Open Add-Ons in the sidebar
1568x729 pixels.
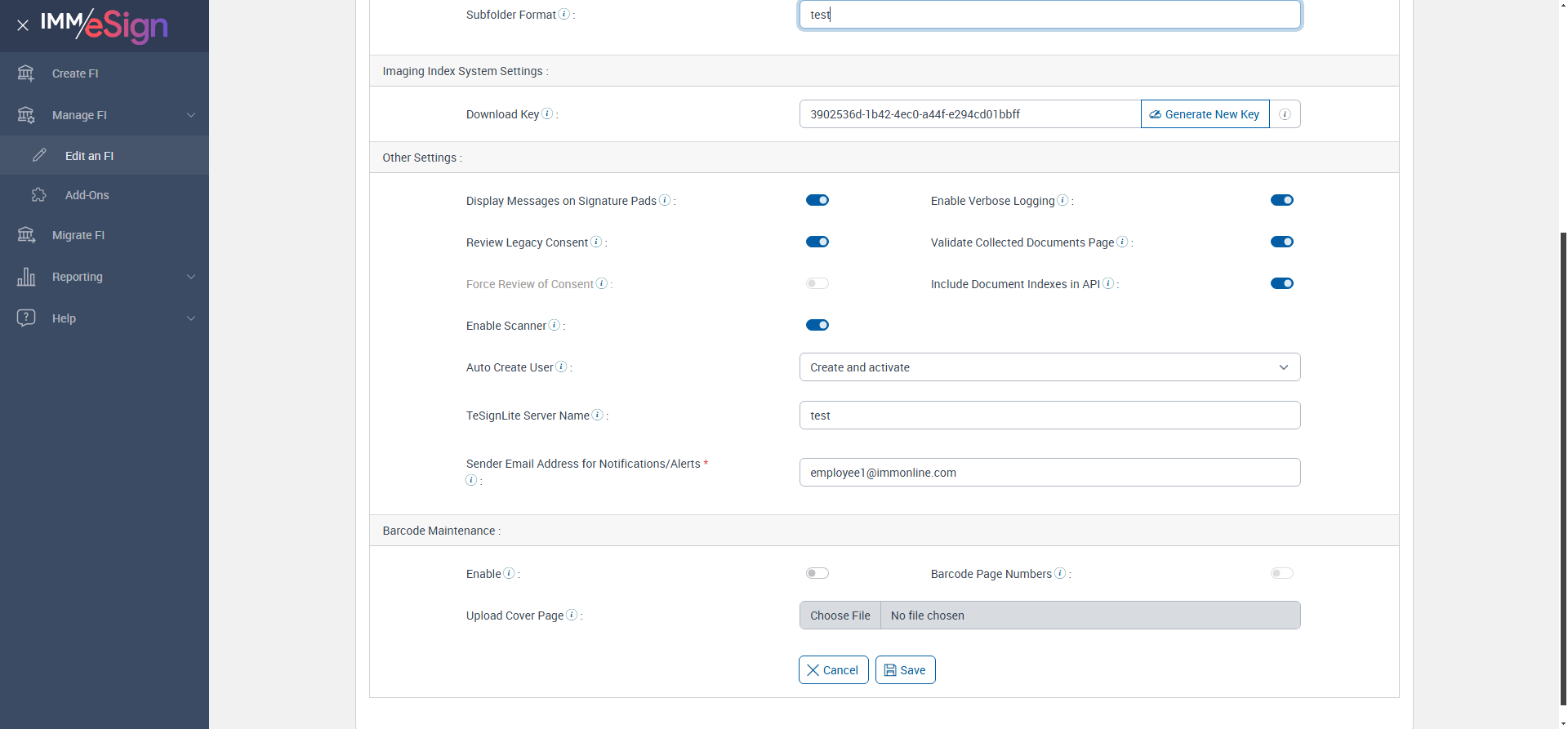point(87,195)
